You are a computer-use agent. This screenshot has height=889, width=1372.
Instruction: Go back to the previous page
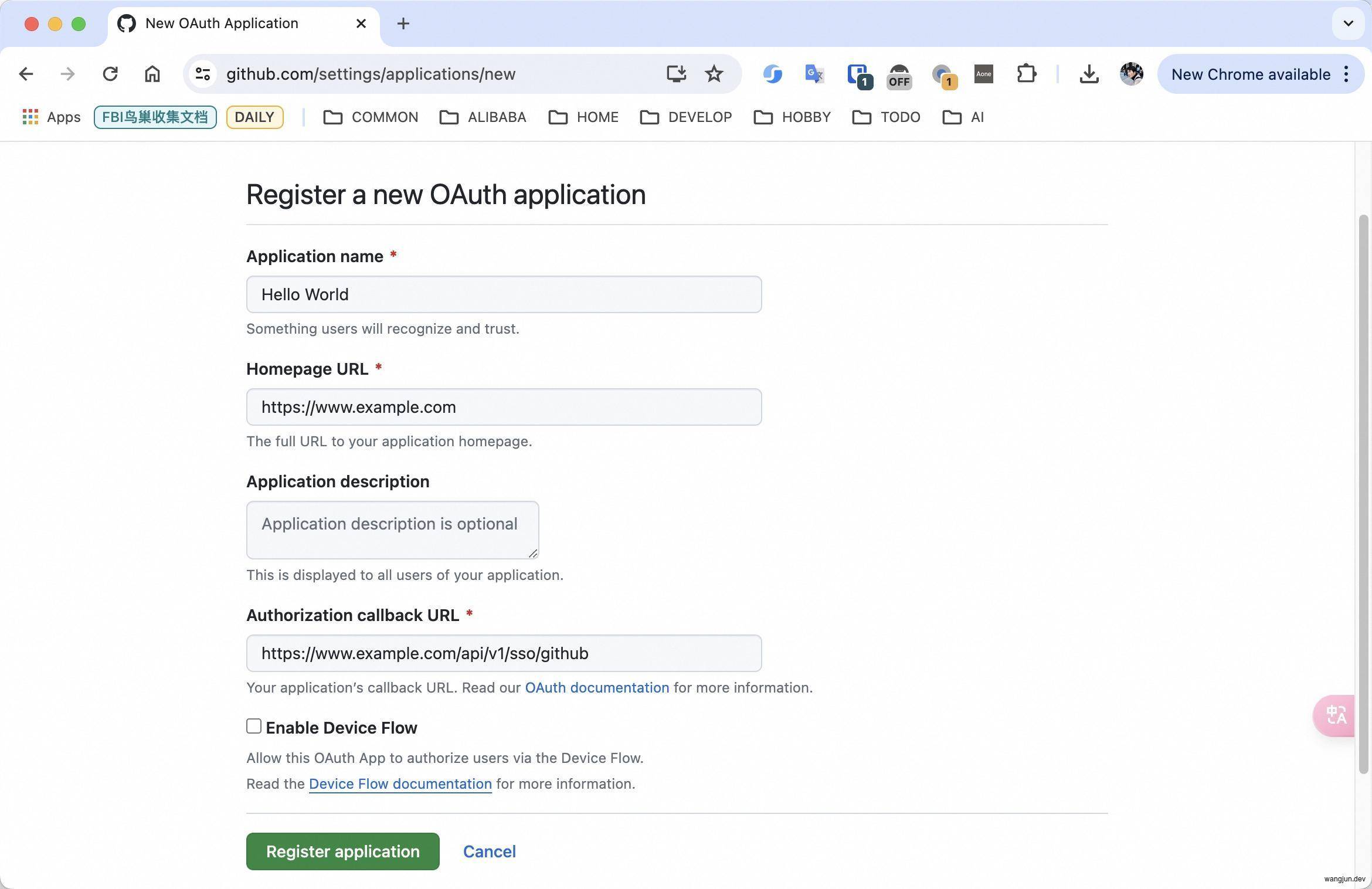click(x=26, y=74)
